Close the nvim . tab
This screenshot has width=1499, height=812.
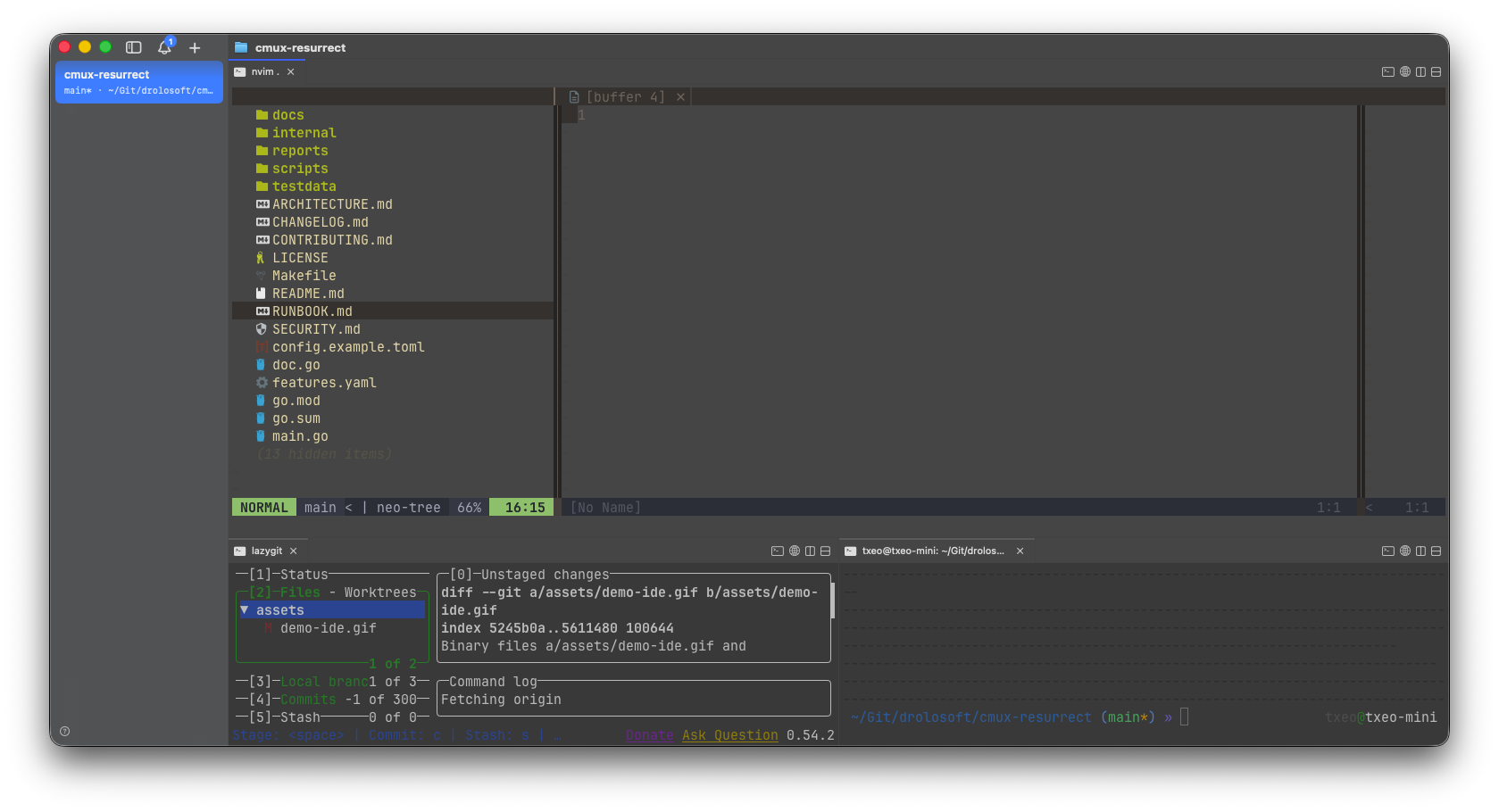291,71
